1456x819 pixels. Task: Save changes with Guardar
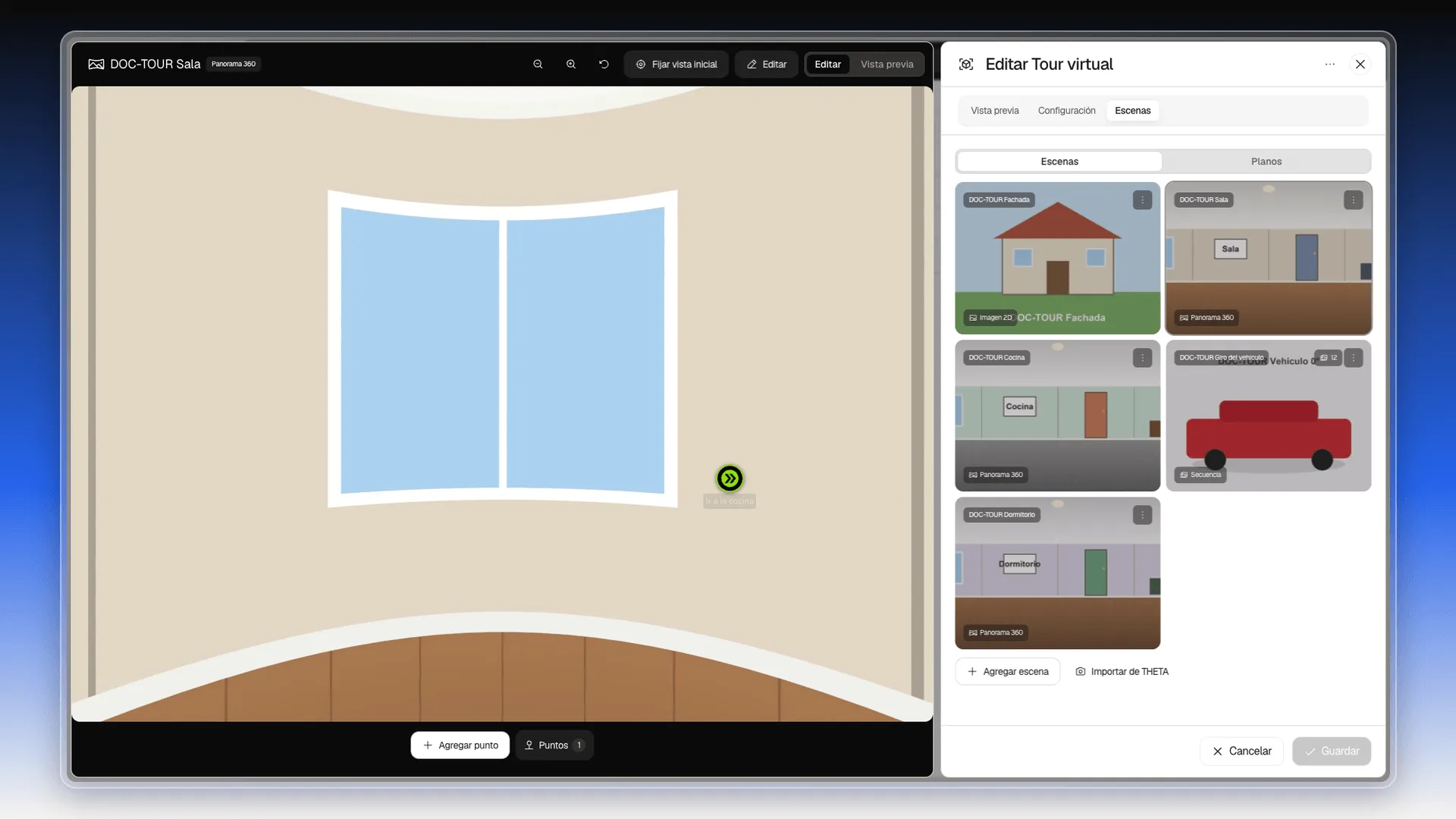point(1332,752)
